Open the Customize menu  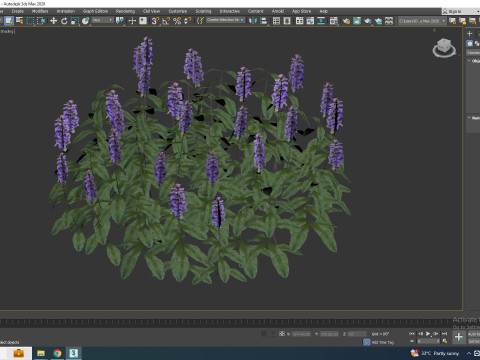(x=178, y=11)
